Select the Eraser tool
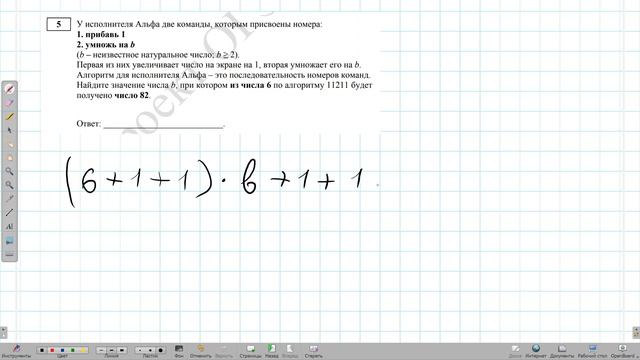 click(9, 103)
